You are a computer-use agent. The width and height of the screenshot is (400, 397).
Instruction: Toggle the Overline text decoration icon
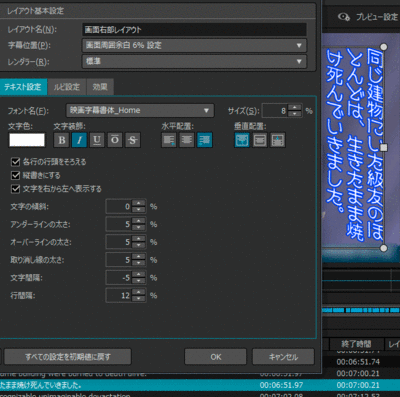tap(115, 140)
